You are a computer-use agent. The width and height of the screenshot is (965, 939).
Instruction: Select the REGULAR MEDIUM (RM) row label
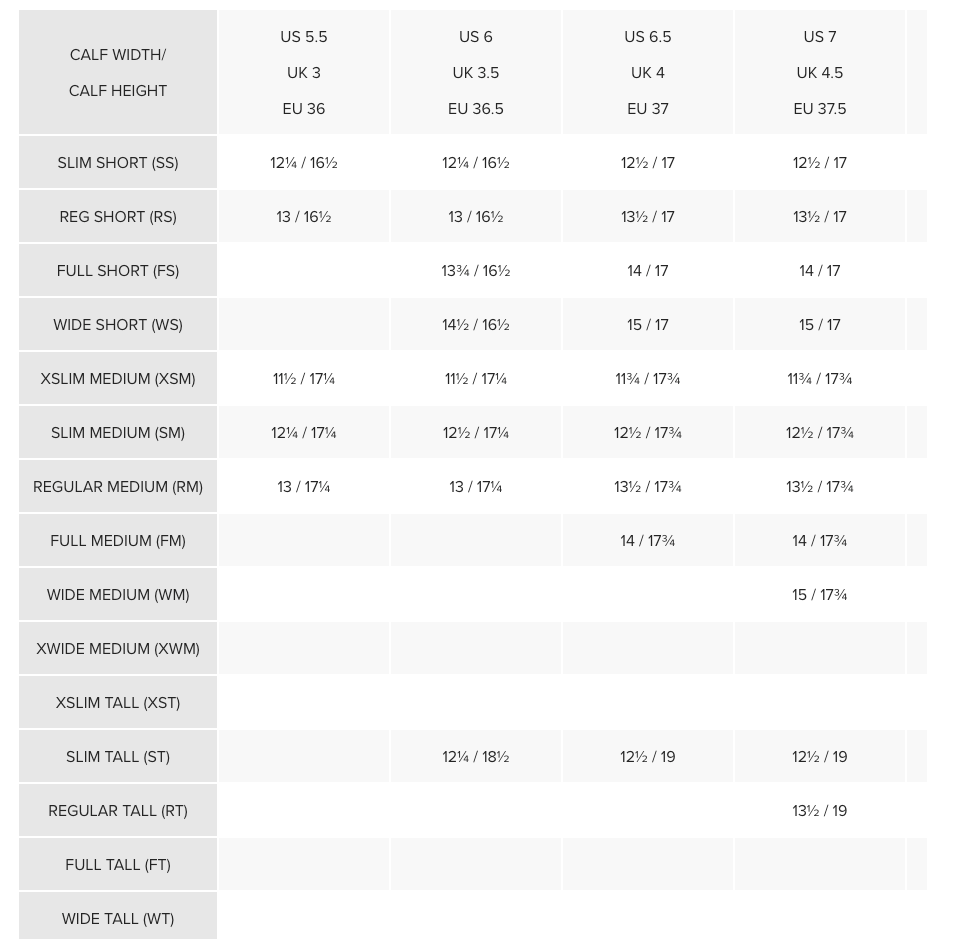point(118,487)
